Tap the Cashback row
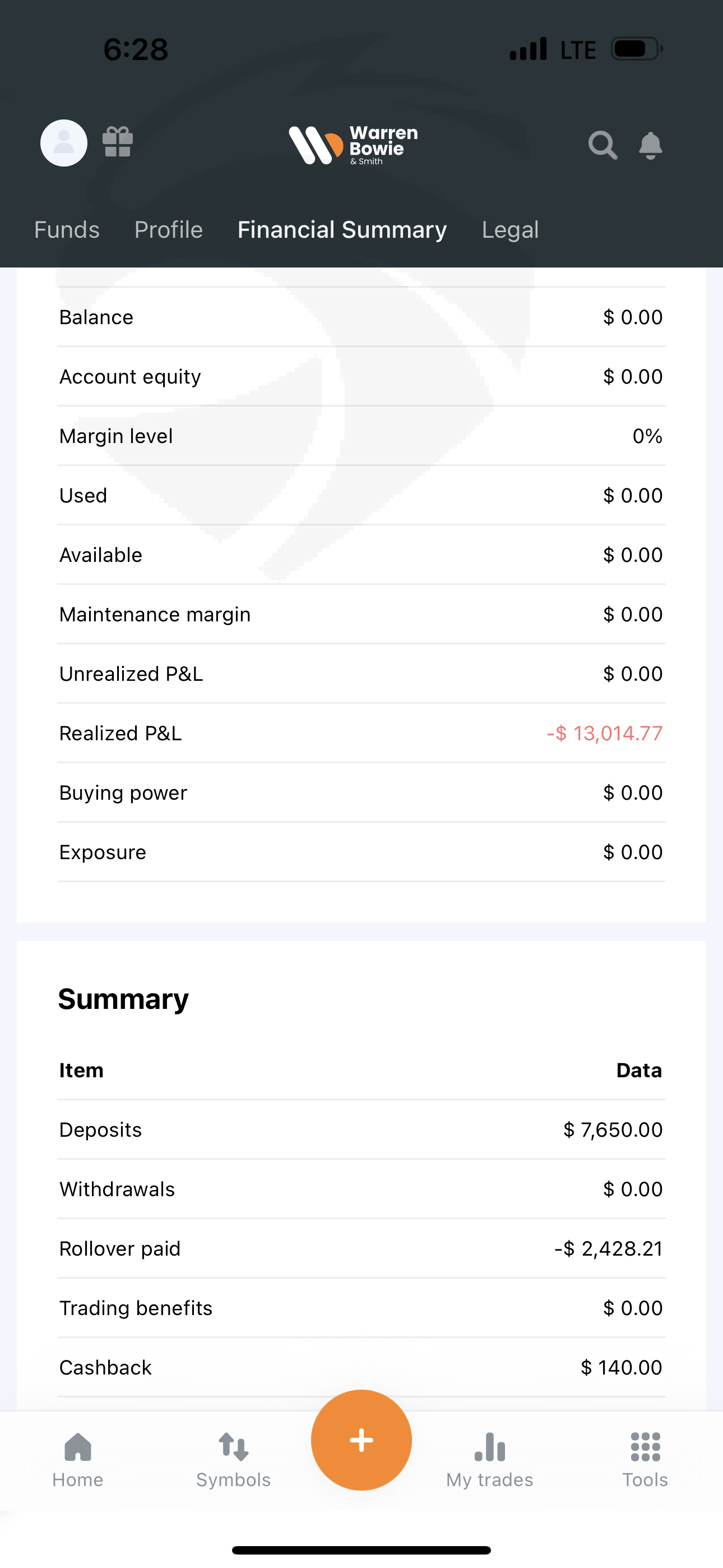Screen dimensions: 723x1568 point(361,1368)
